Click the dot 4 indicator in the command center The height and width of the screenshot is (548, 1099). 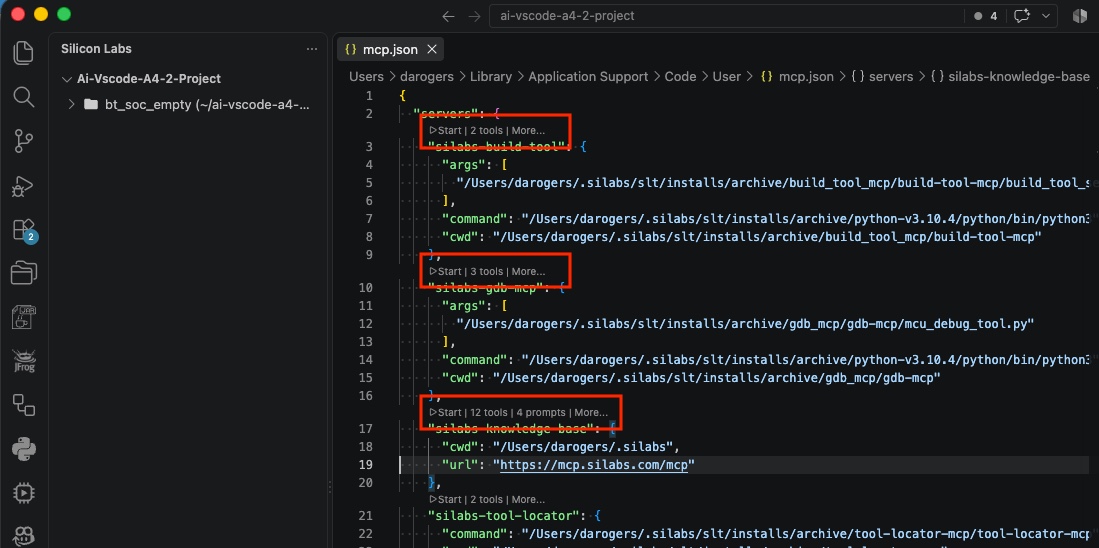click(x=985, y=15)
